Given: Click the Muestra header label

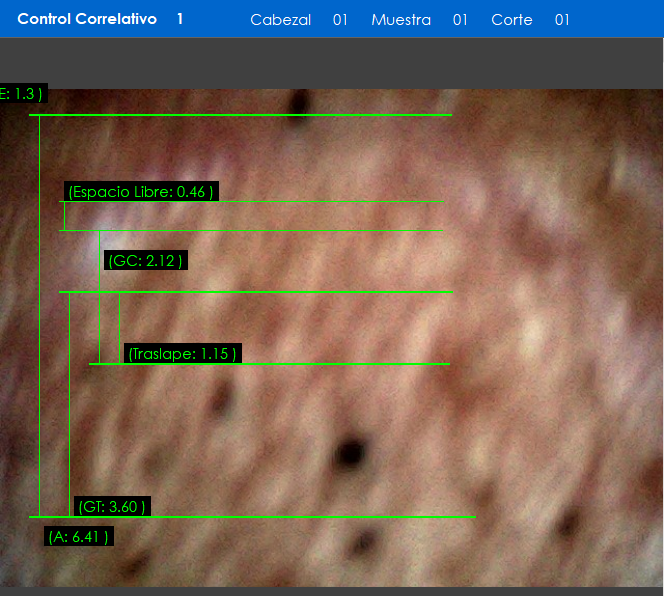Looking at the screenshot, I should point(401,20).
